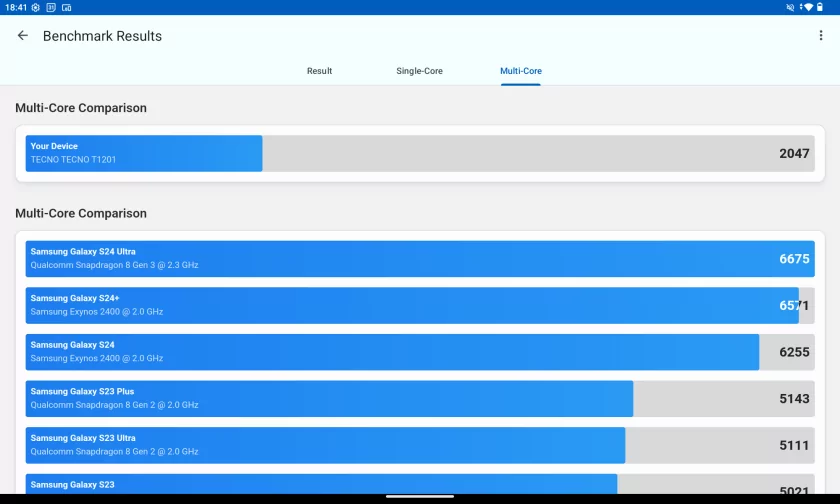
Task: Tap the Benchmark Results page title
Action: pyautogui.click(x=102, y=36)
